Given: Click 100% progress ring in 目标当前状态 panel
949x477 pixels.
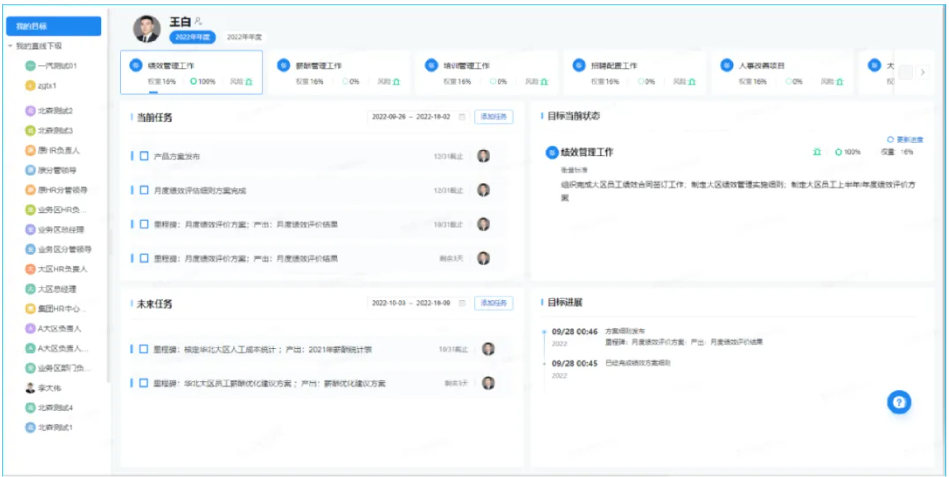Looking at the screenshot, I should click(838, 152).
